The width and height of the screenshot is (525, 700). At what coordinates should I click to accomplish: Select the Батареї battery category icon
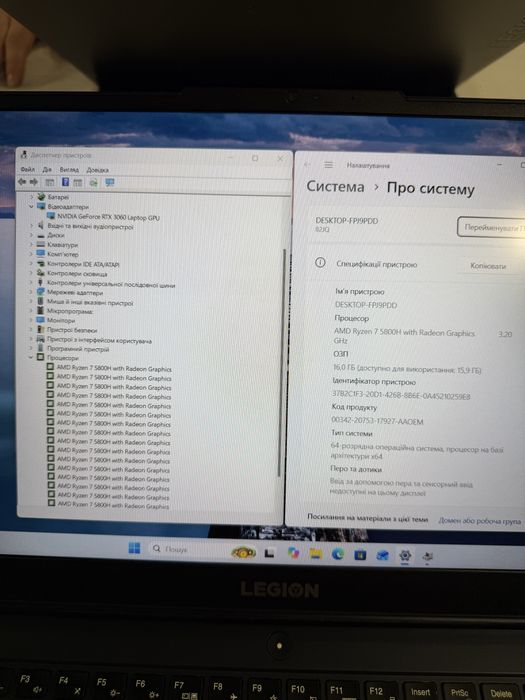point(42,197)
